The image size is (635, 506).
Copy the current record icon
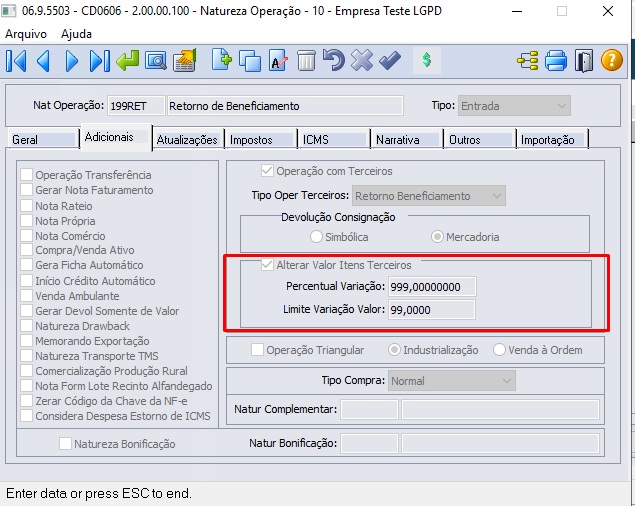pyautogui.click(x=250, y=61)
